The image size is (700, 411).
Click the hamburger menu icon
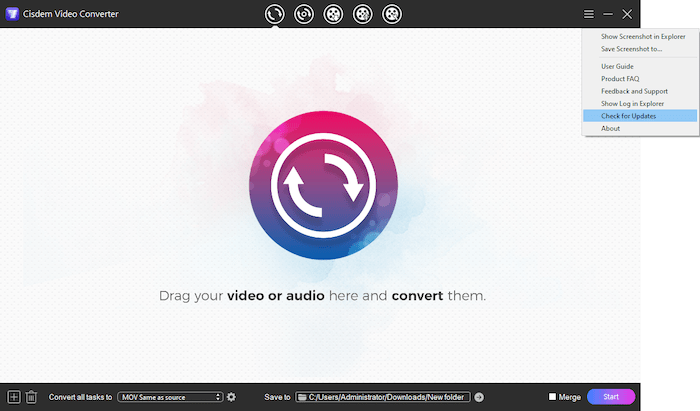589,14
